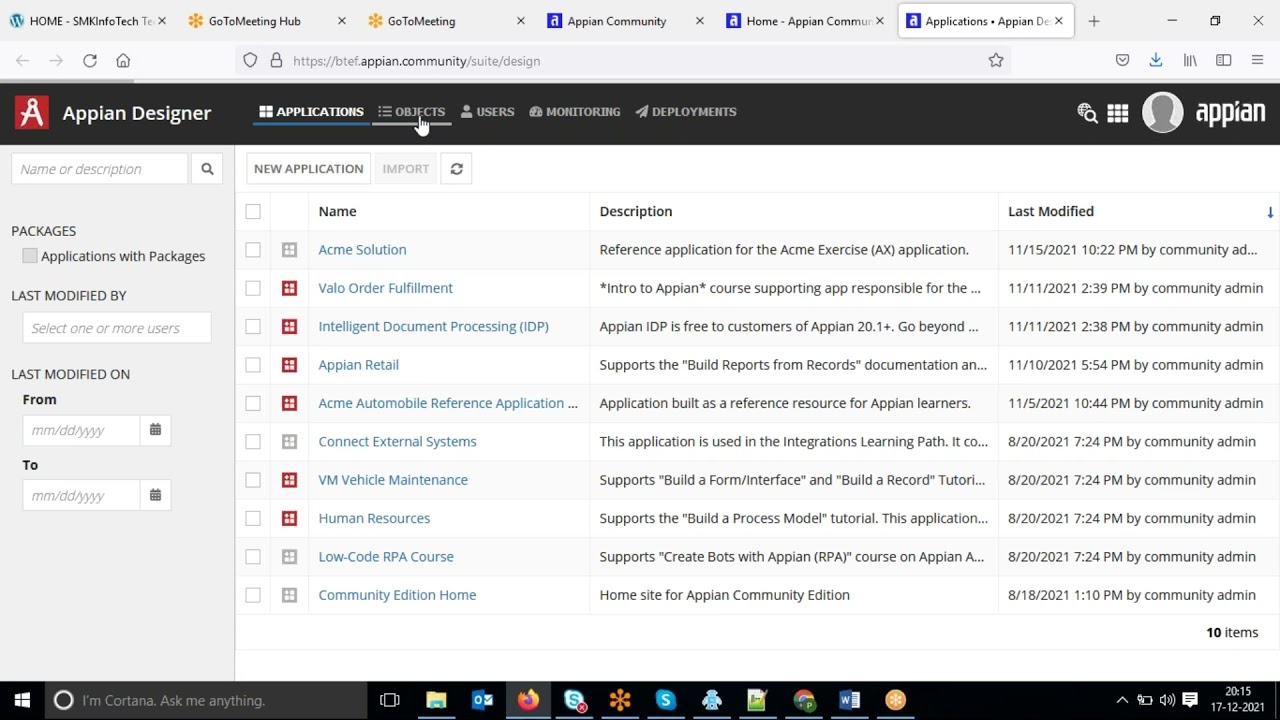Viewport: 1280px width, 720px height.
Task: Open the Low-Code RPA Course application
Action: pyautogui.click(x=386, y=557)
